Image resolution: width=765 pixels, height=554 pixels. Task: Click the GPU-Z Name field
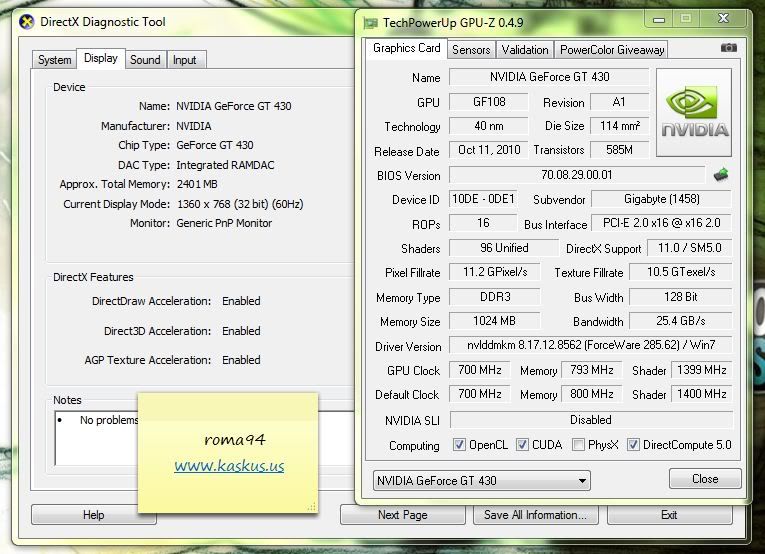click(x=549, y=77)
